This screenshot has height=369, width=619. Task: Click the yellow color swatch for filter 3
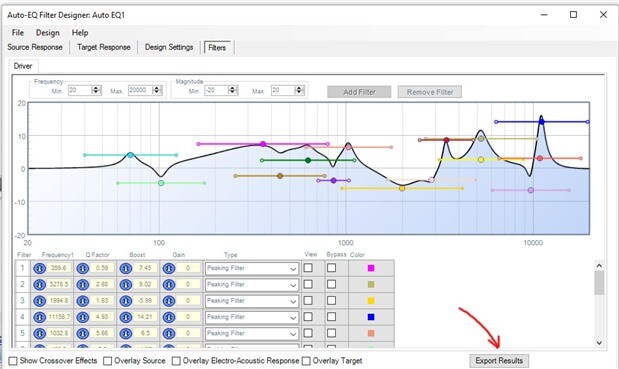tap(371, 301)
